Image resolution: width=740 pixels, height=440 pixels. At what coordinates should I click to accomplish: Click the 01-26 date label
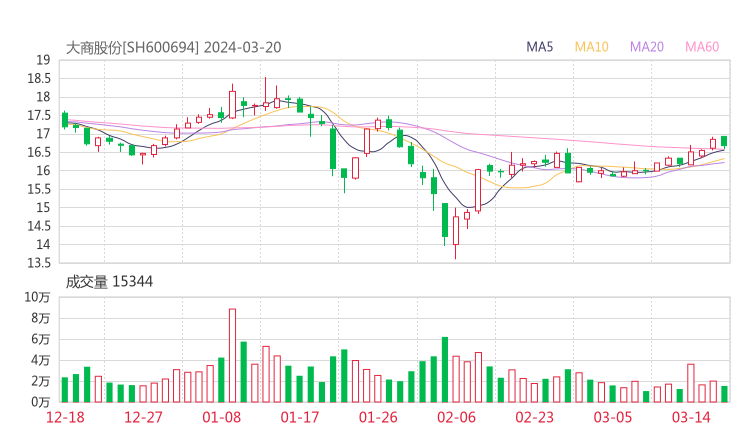coord(378,417)
